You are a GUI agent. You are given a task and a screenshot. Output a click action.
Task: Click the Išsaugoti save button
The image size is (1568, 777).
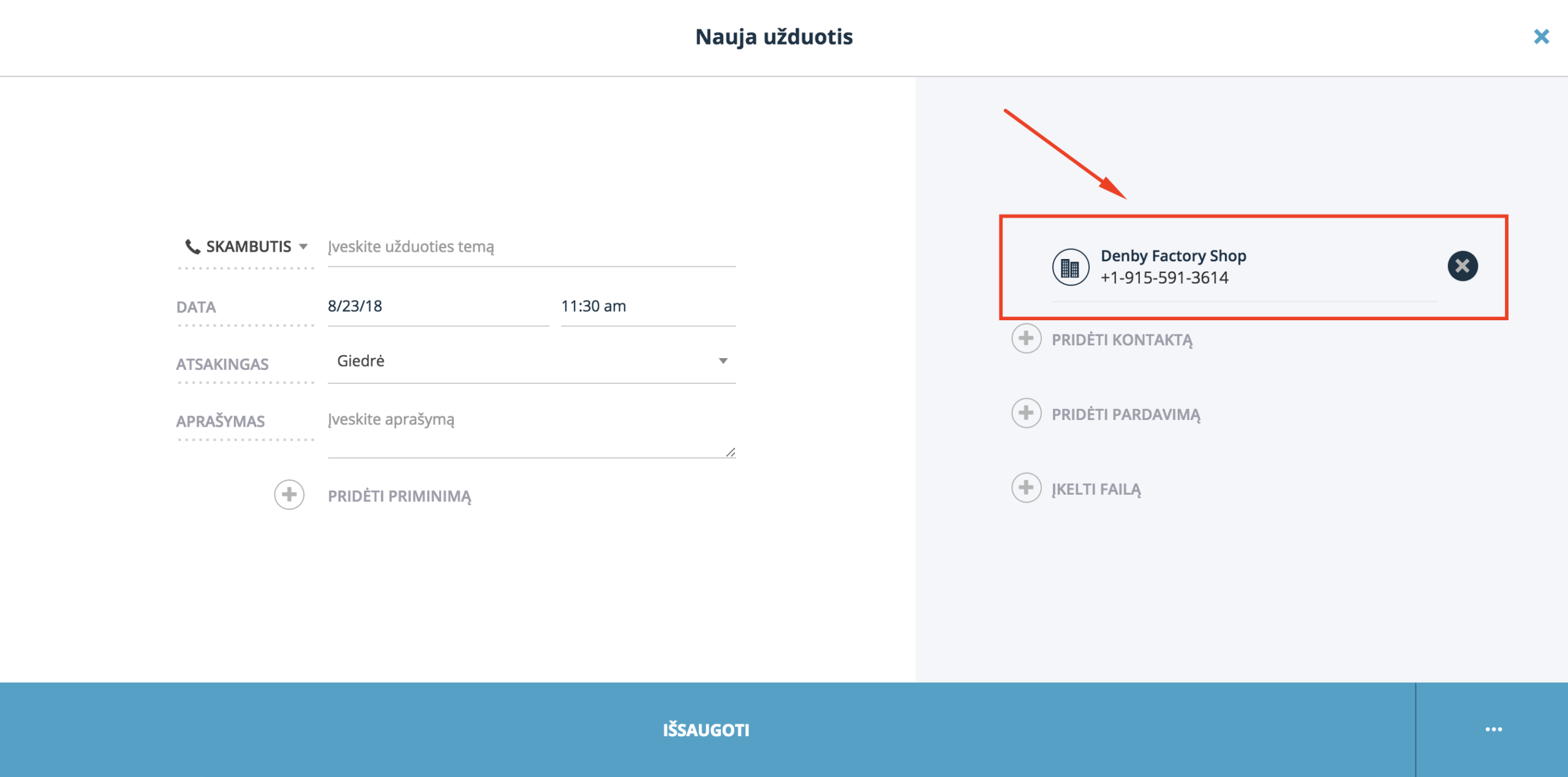[x=707, y=730]
